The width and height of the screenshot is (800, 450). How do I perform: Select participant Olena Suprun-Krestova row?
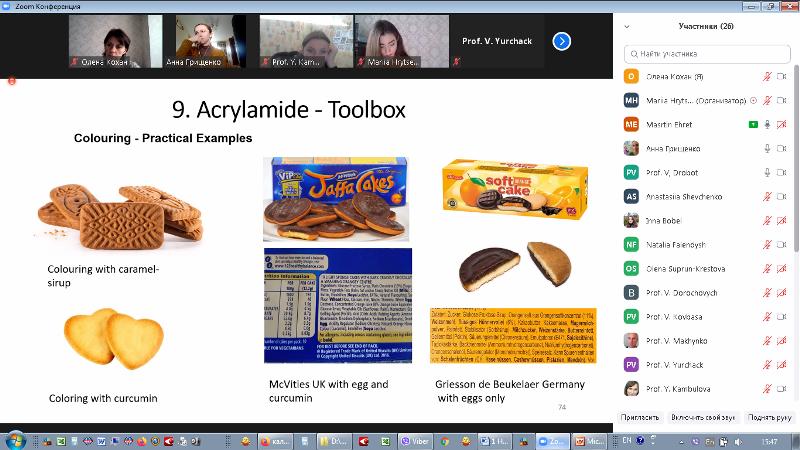[x=706, y=268]
